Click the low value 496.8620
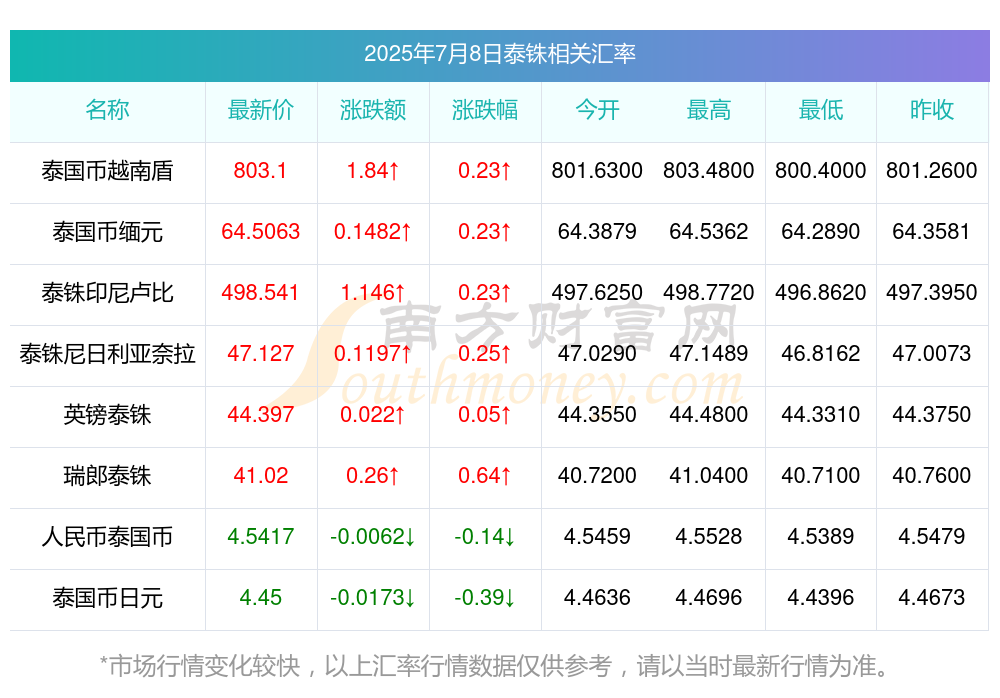Image resolution: width=1000 pixels, height=698 pixels. tap(821, 292)
